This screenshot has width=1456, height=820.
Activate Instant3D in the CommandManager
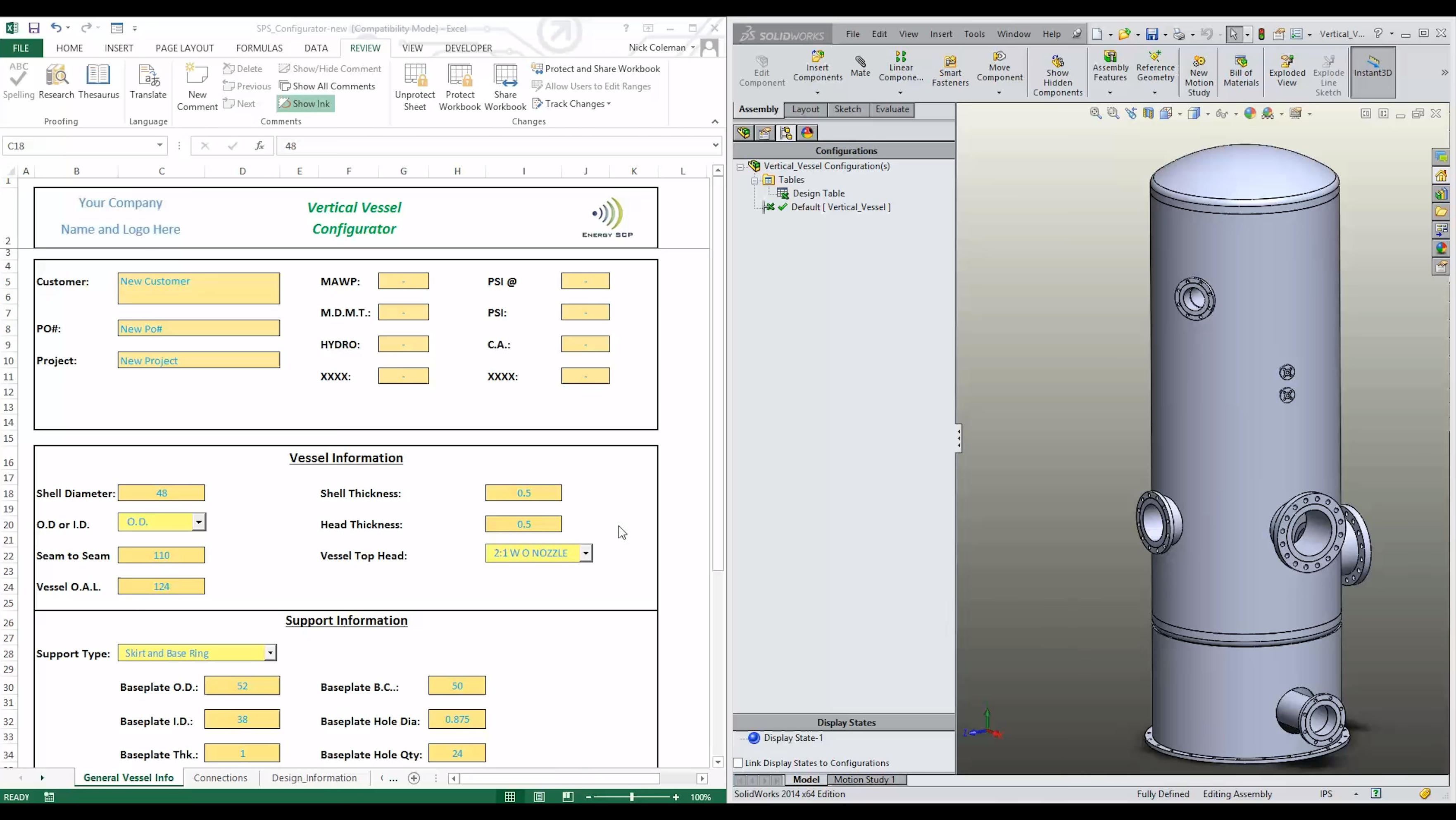[x=1373, y=71]
